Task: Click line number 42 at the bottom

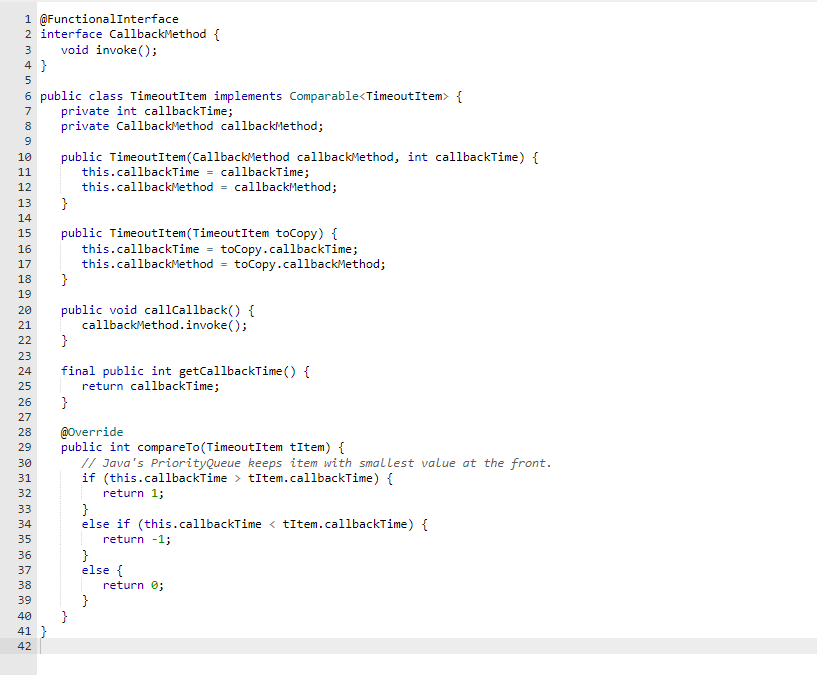Action: (24, 646)
